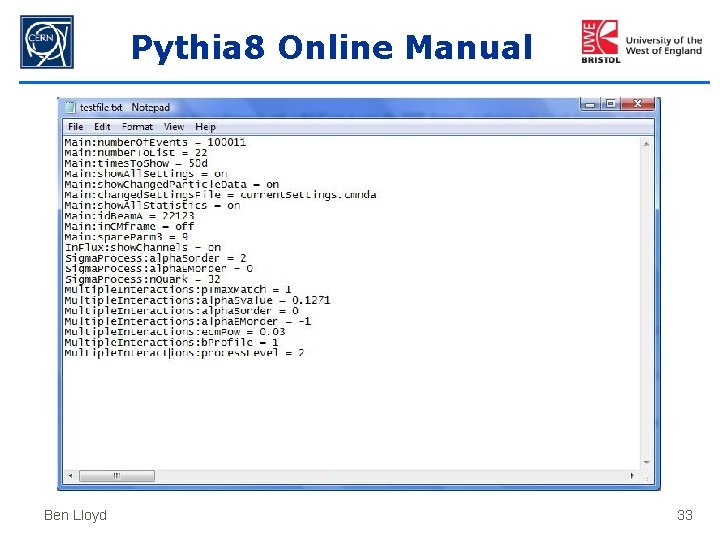
Task: Open the Format menu
Action: (137, 127)
